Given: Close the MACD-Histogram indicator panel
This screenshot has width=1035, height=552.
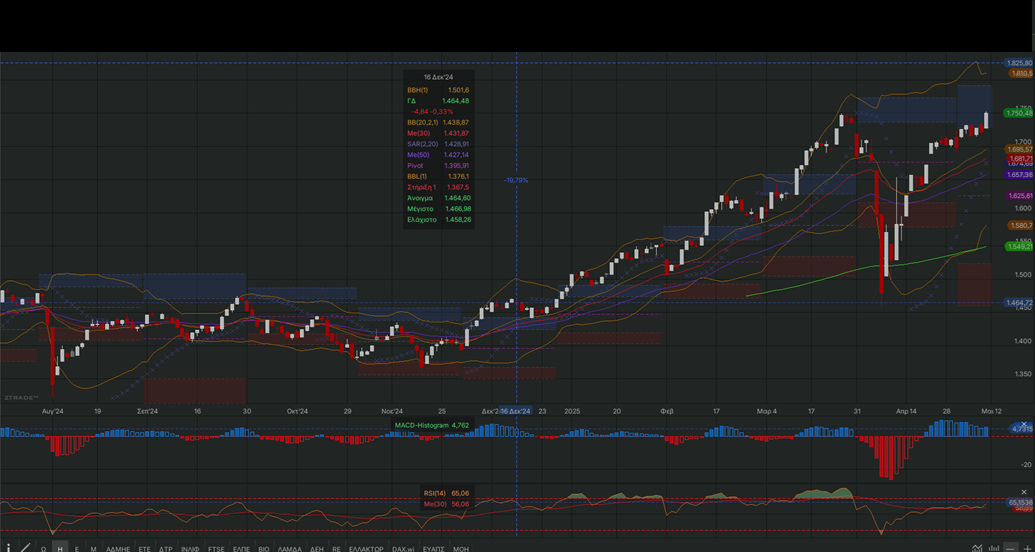Looking at the screenshot, I should (x=1024, y=424).
